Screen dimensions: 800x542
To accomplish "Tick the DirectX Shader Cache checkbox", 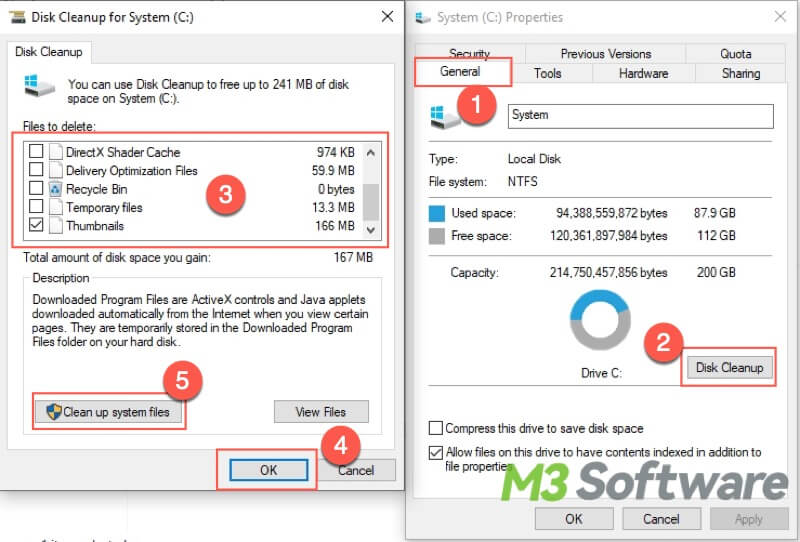I will [x=36, y=151].
